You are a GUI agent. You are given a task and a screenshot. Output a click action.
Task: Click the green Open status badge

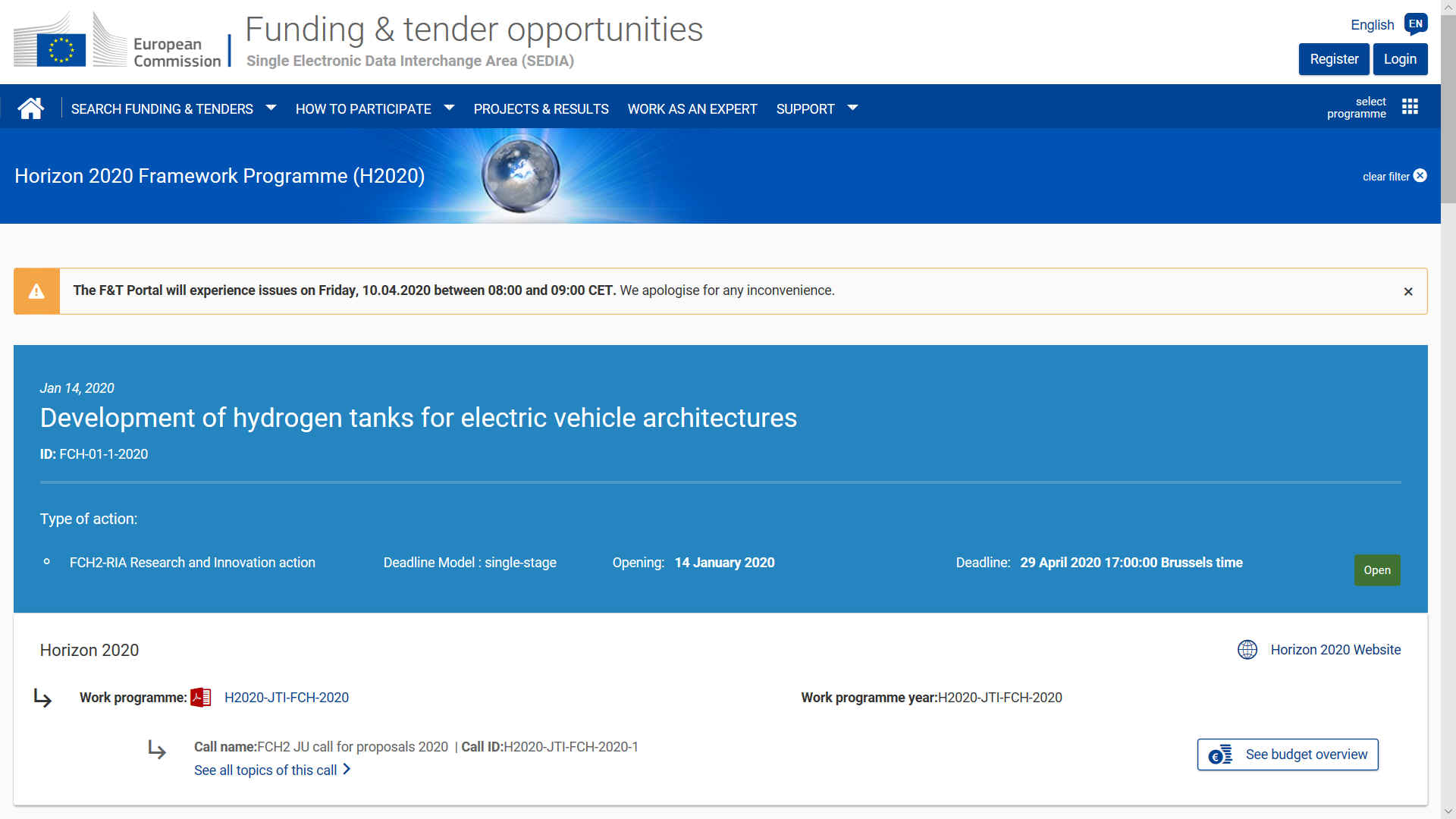point(1377,570)
